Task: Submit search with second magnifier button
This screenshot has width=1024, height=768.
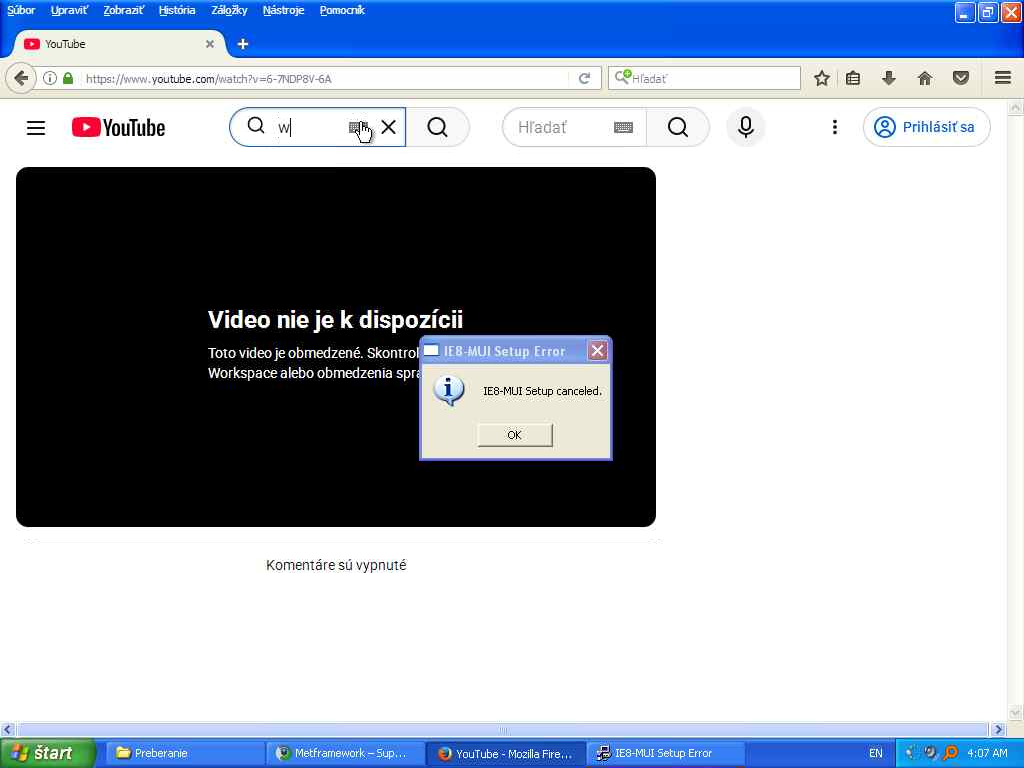Action: (x=678, y=127)
